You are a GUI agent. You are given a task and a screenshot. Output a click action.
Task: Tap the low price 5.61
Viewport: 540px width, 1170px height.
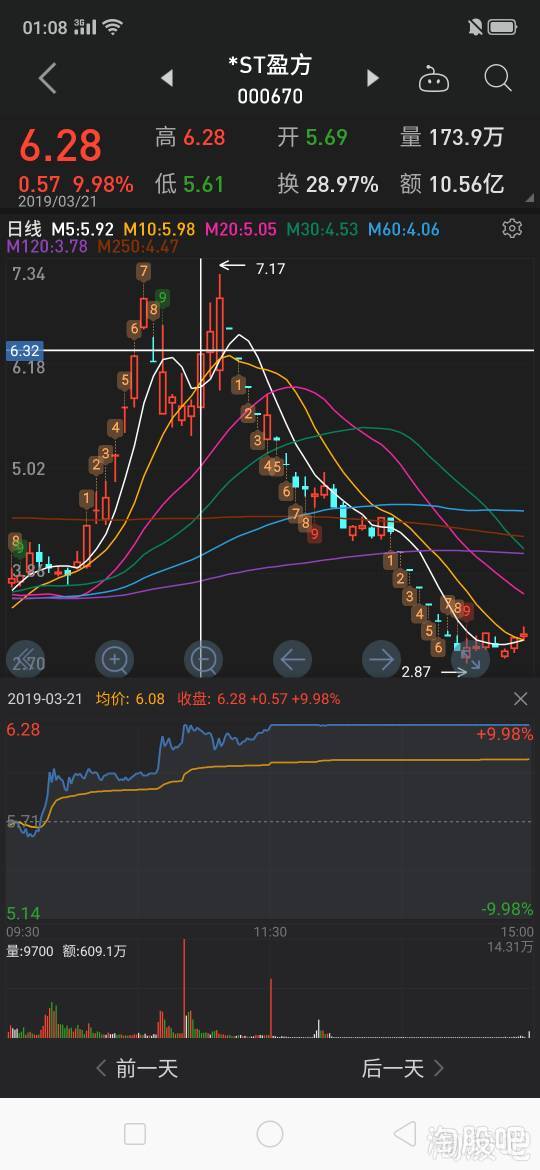click(204, 184)
